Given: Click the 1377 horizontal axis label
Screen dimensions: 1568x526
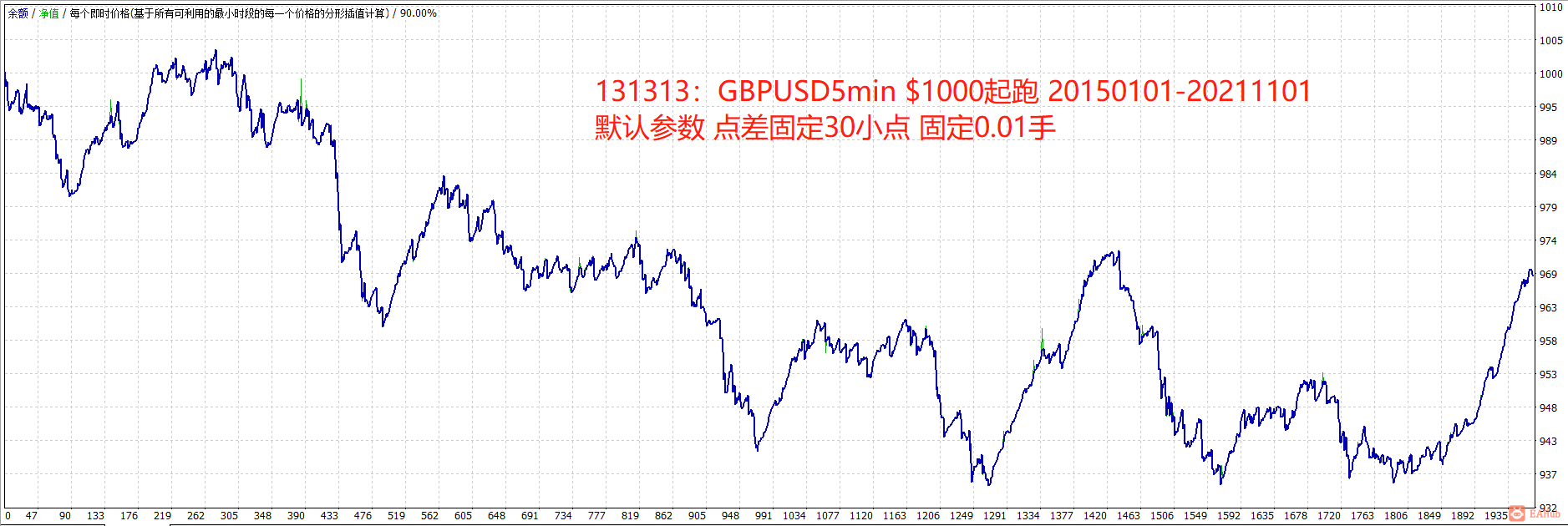Looking at the screenshot, I should coord(1062,516).
